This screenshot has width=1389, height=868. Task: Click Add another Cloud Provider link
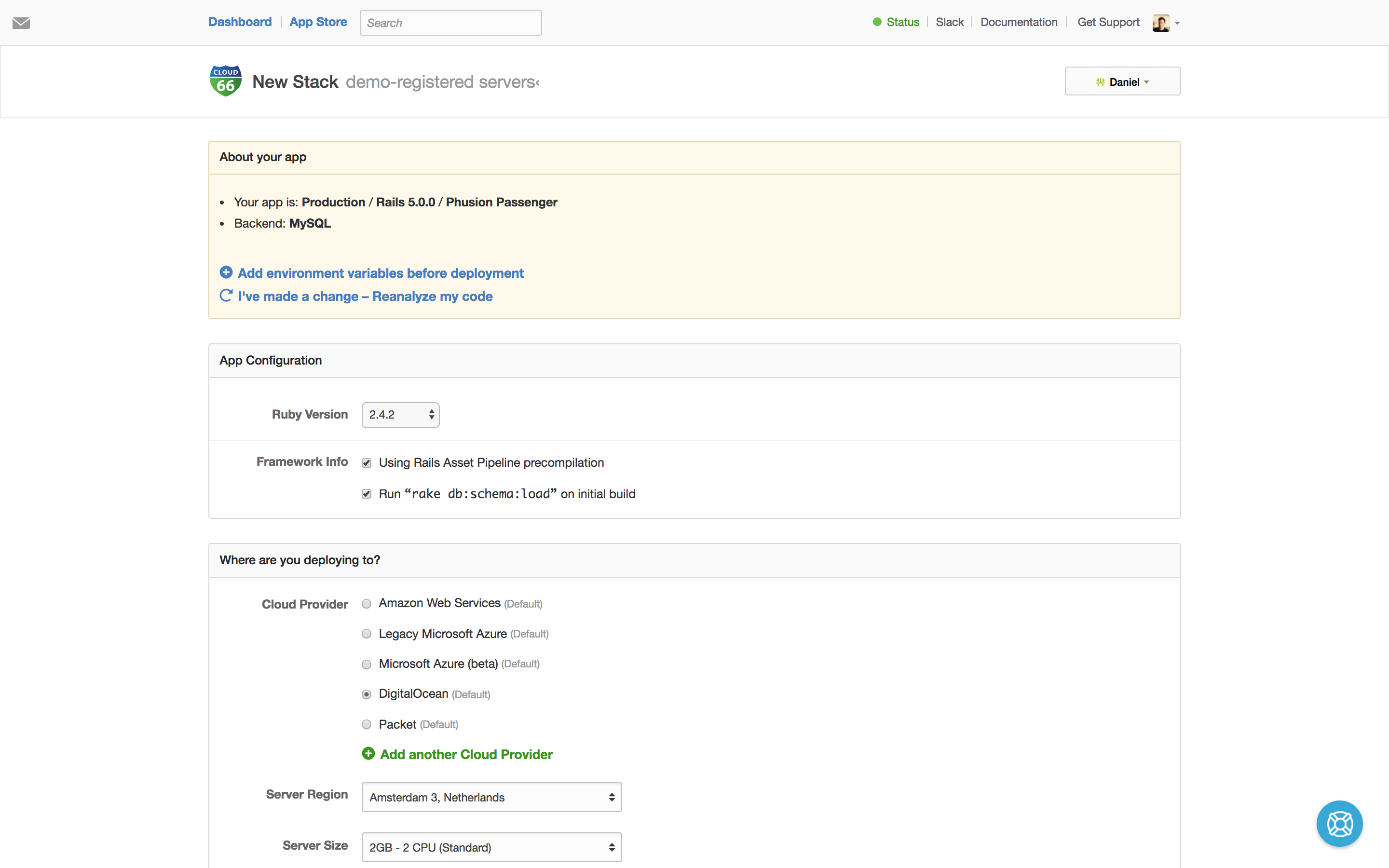(x=466, y=754)
